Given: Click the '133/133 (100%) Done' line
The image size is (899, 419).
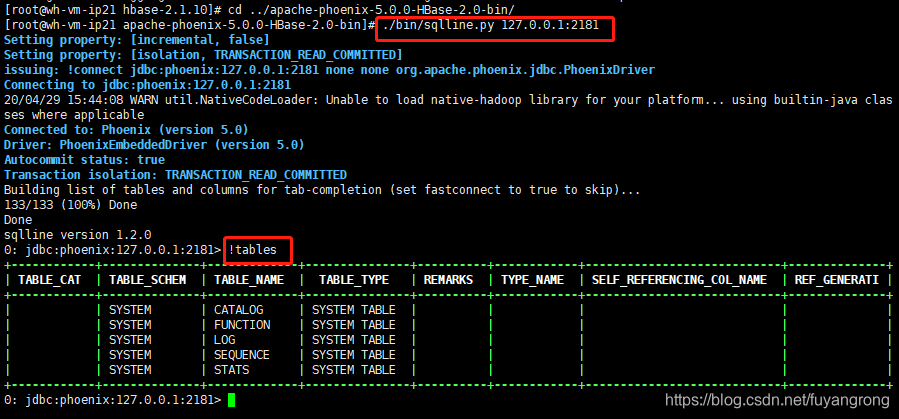Looking at the screenshot, I should point(71,205).
